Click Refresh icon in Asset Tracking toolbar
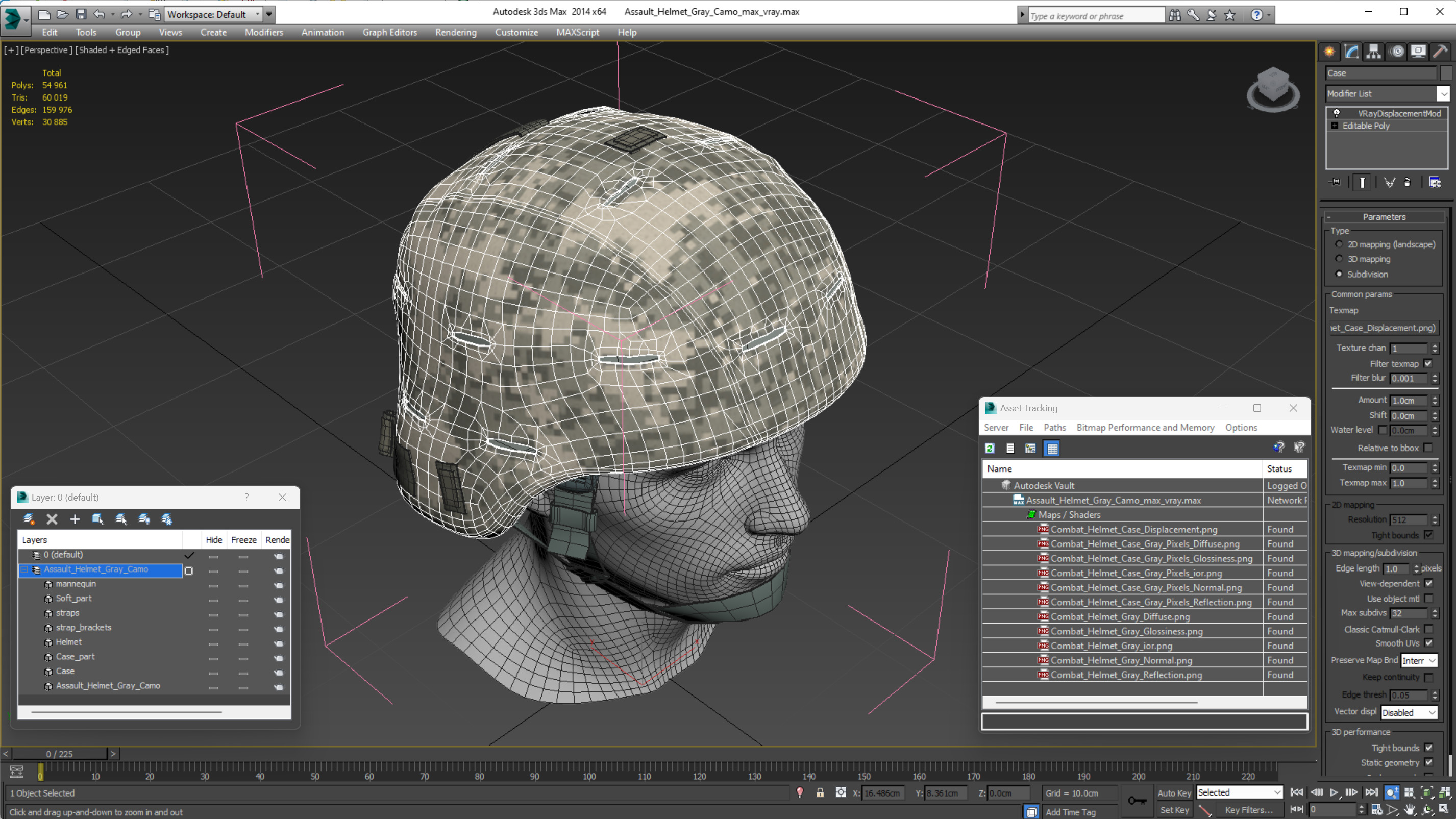This screenshot has width=1456, height=819. tap(990, 448)
